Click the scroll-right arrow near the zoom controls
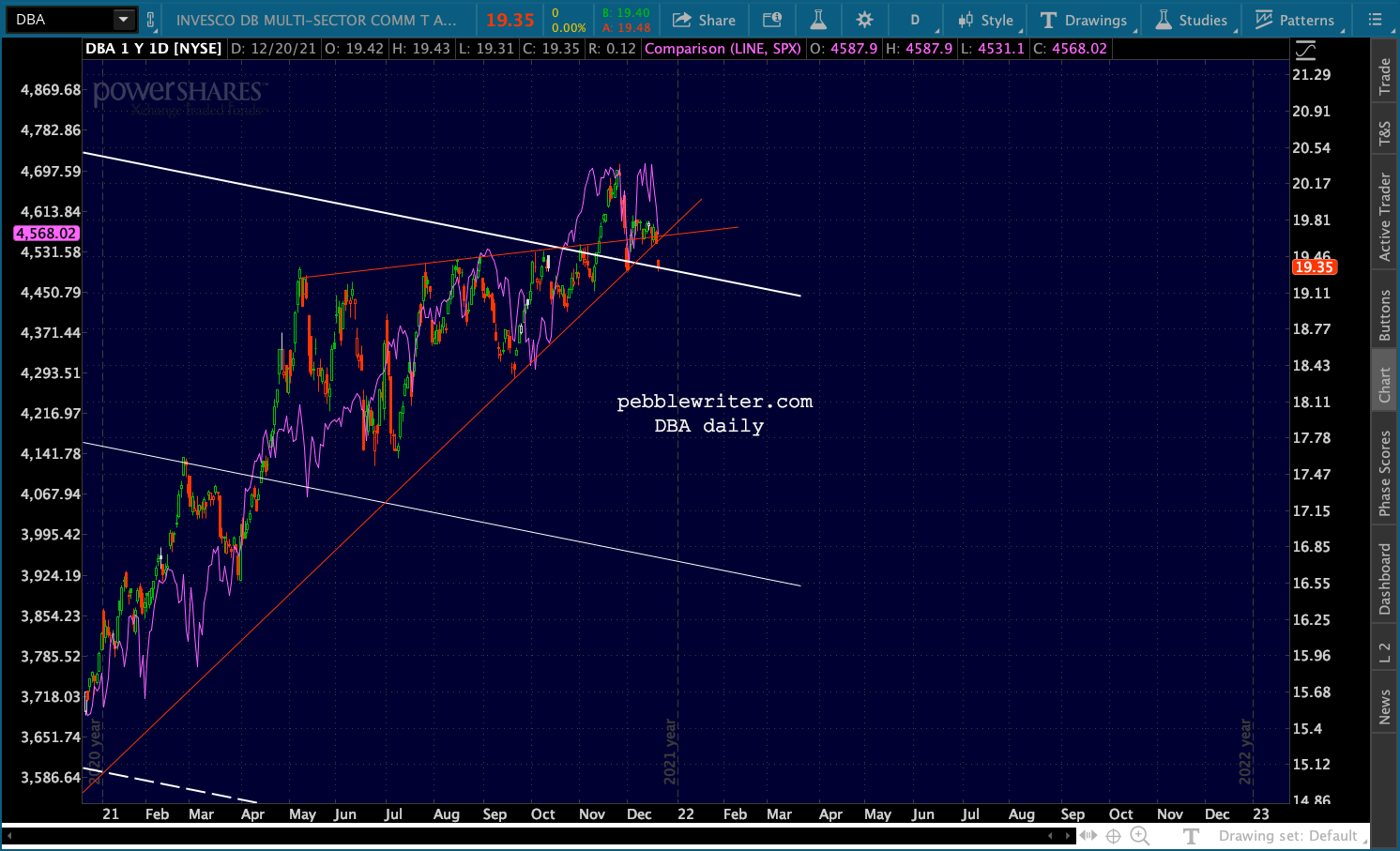The height and width of the screenshot is (851, 1400). point(1068,835)
